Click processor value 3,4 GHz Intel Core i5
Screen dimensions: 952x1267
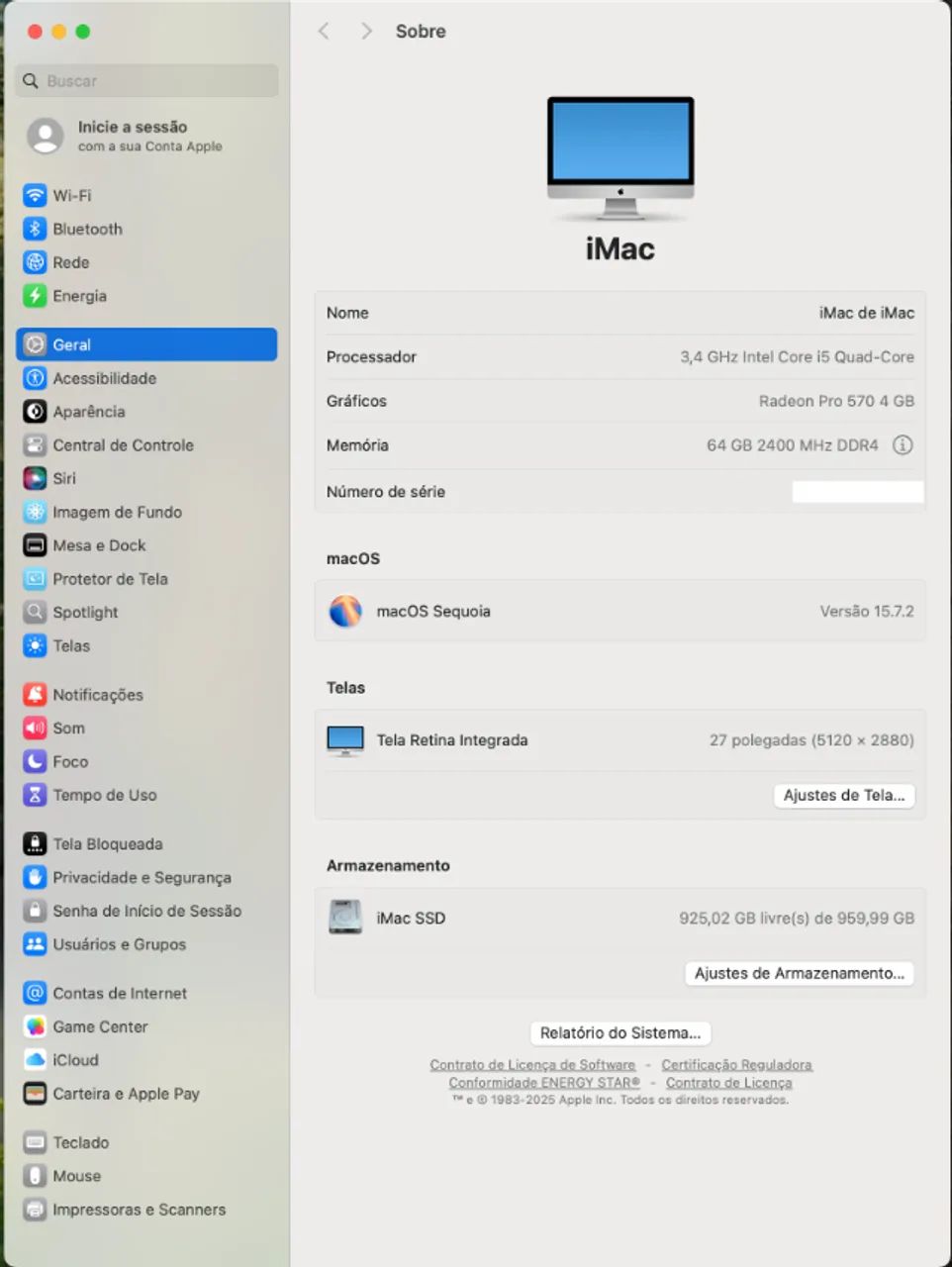click(797, 357)
